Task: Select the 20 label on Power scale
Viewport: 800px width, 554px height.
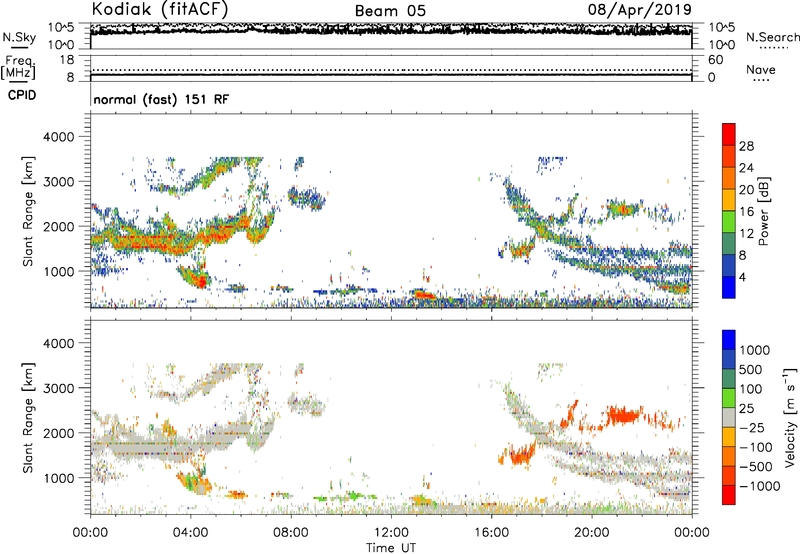Action: [746, 190]
